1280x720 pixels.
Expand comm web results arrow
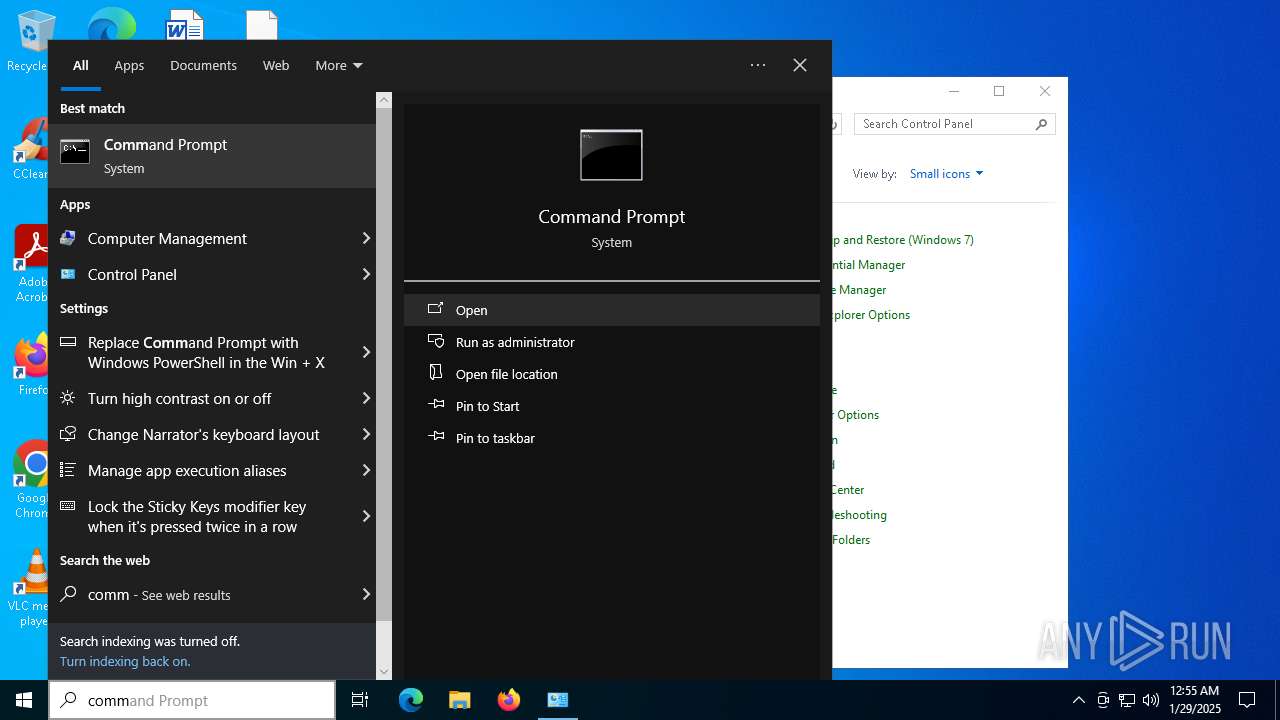click(x=366, y=594)
